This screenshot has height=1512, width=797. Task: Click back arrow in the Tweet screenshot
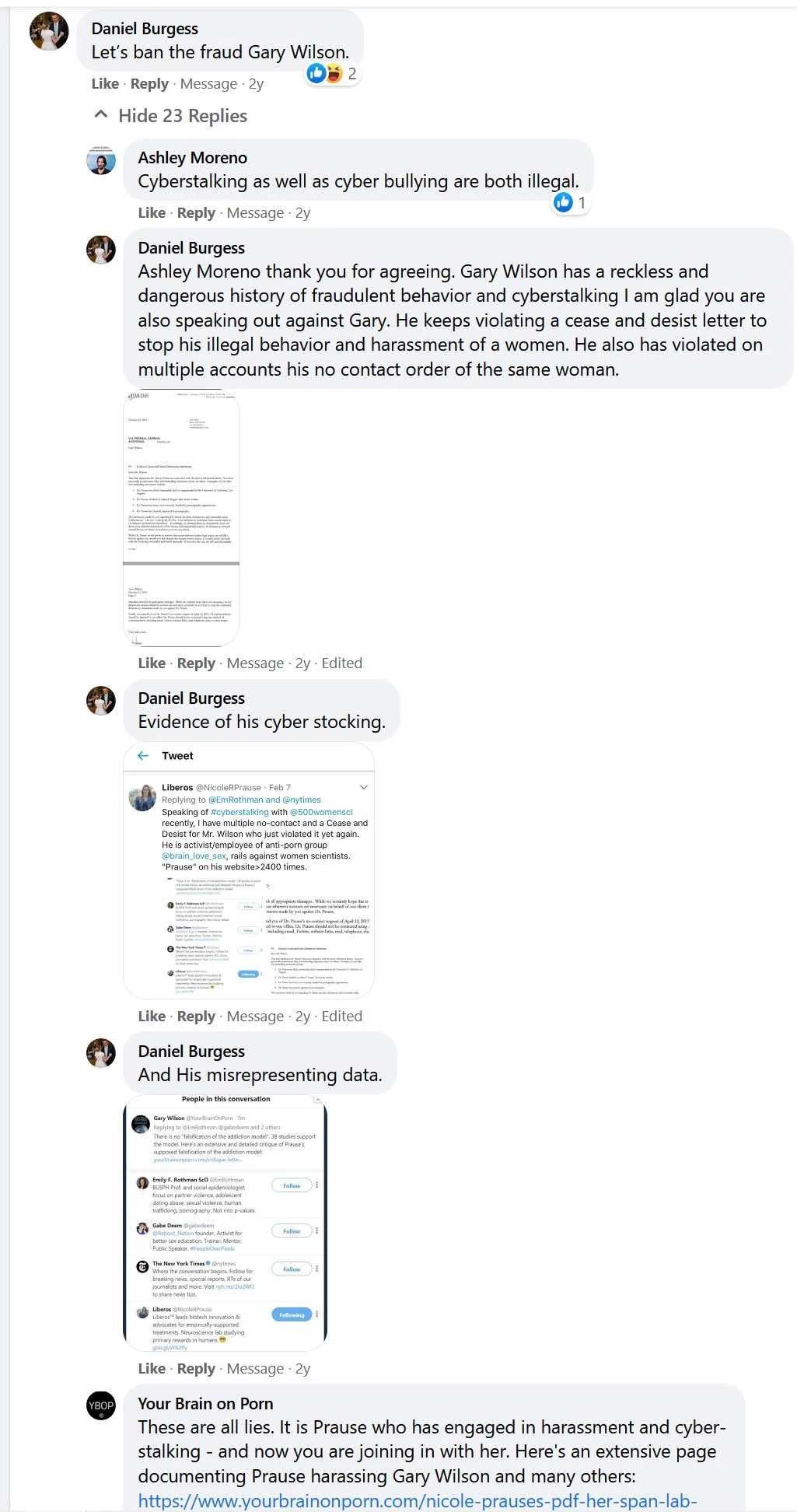tap(143, 755)
